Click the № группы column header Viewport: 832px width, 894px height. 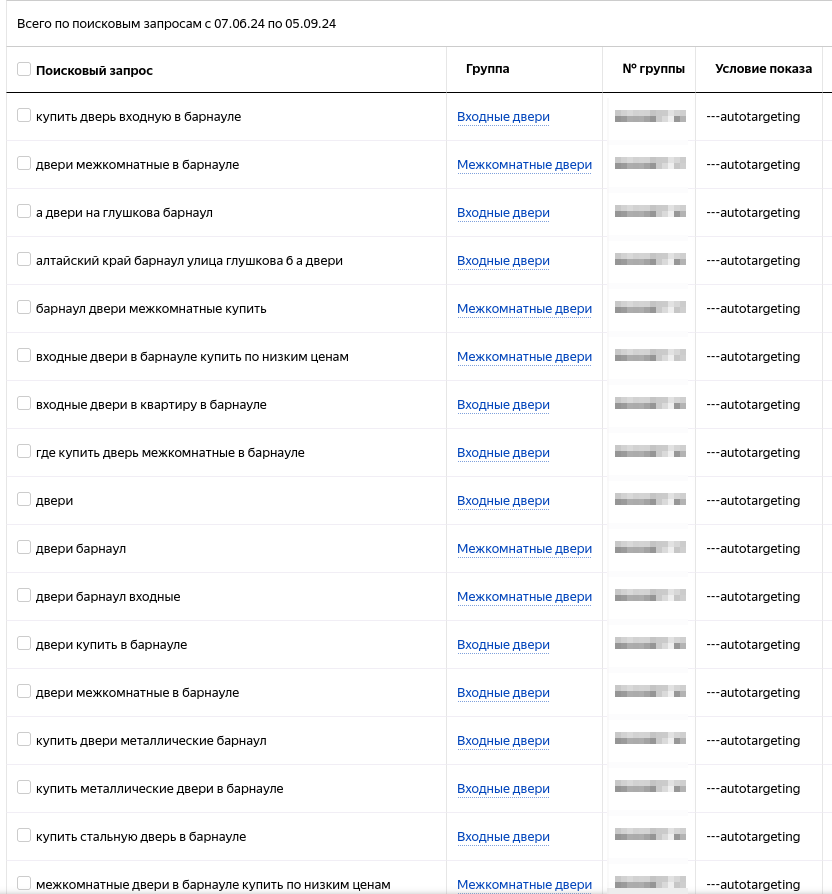pyautogui.click(x=653, y=69)
